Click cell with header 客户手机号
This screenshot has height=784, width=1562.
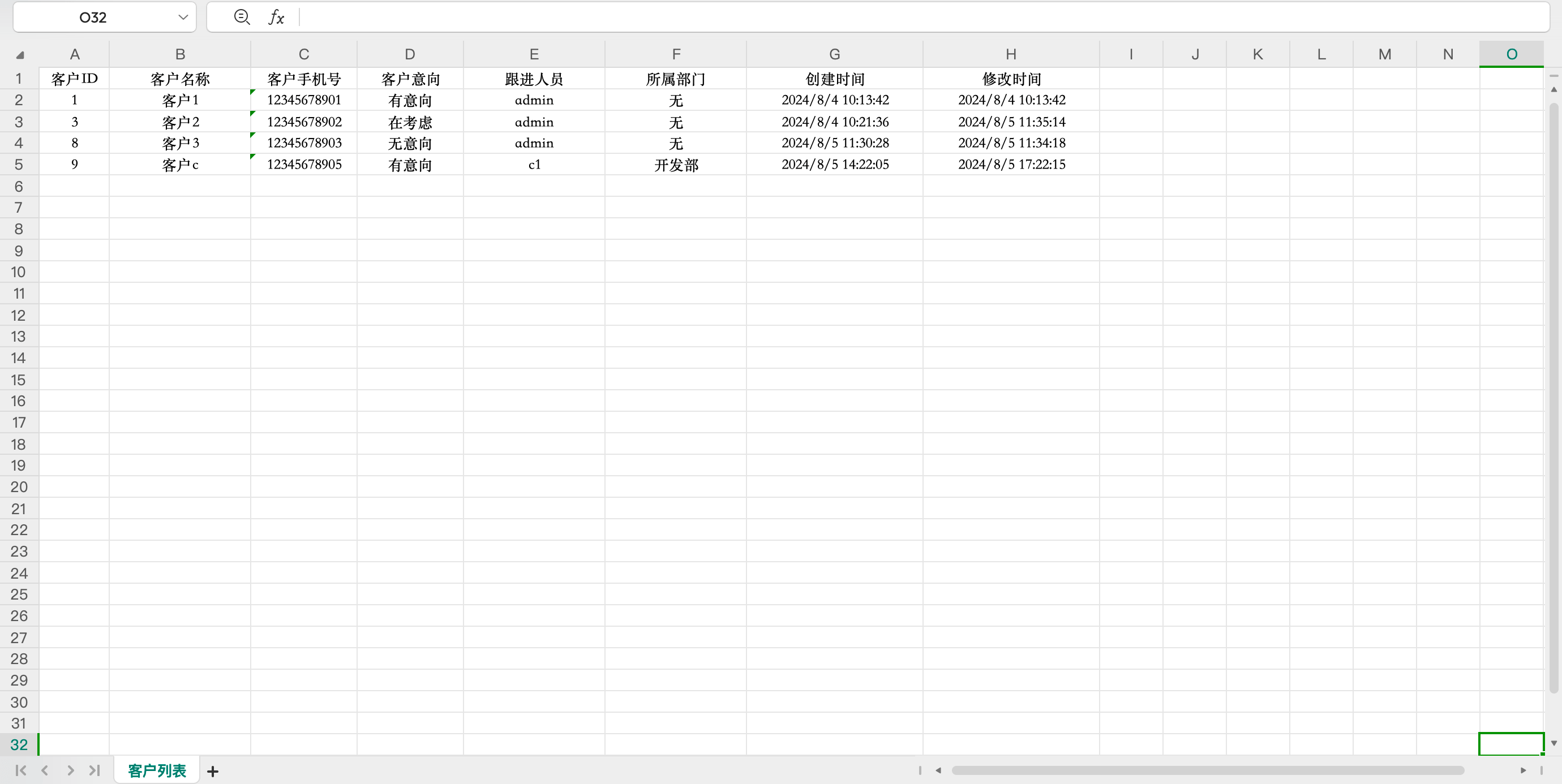(304, 79)
